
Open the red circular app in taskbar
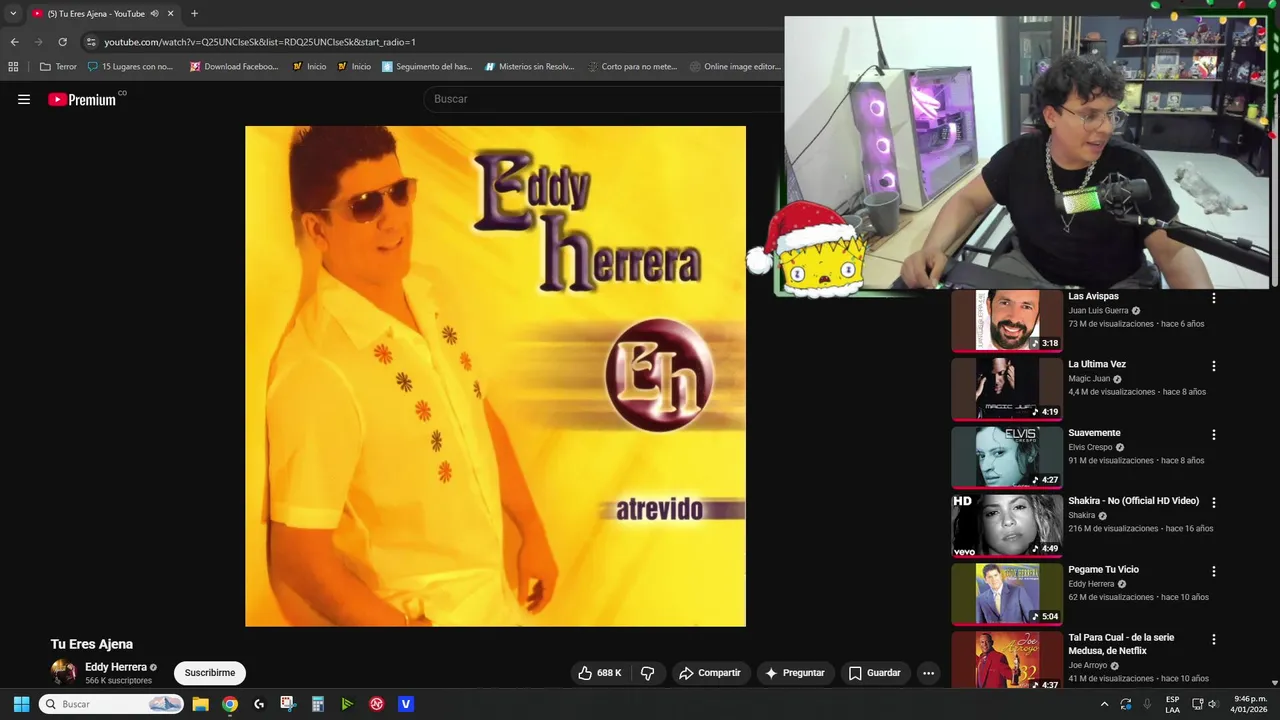tap(377, 704)
